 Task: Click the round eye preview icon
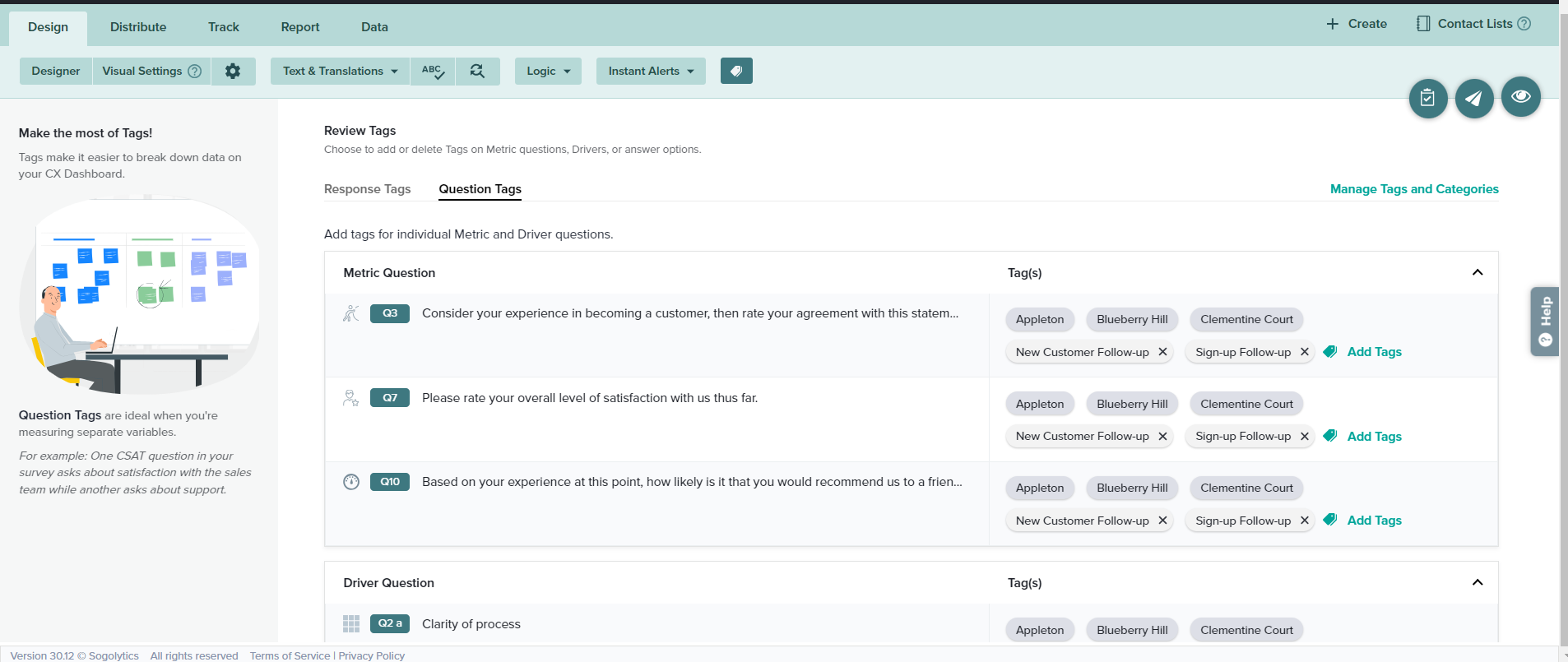1520,97
